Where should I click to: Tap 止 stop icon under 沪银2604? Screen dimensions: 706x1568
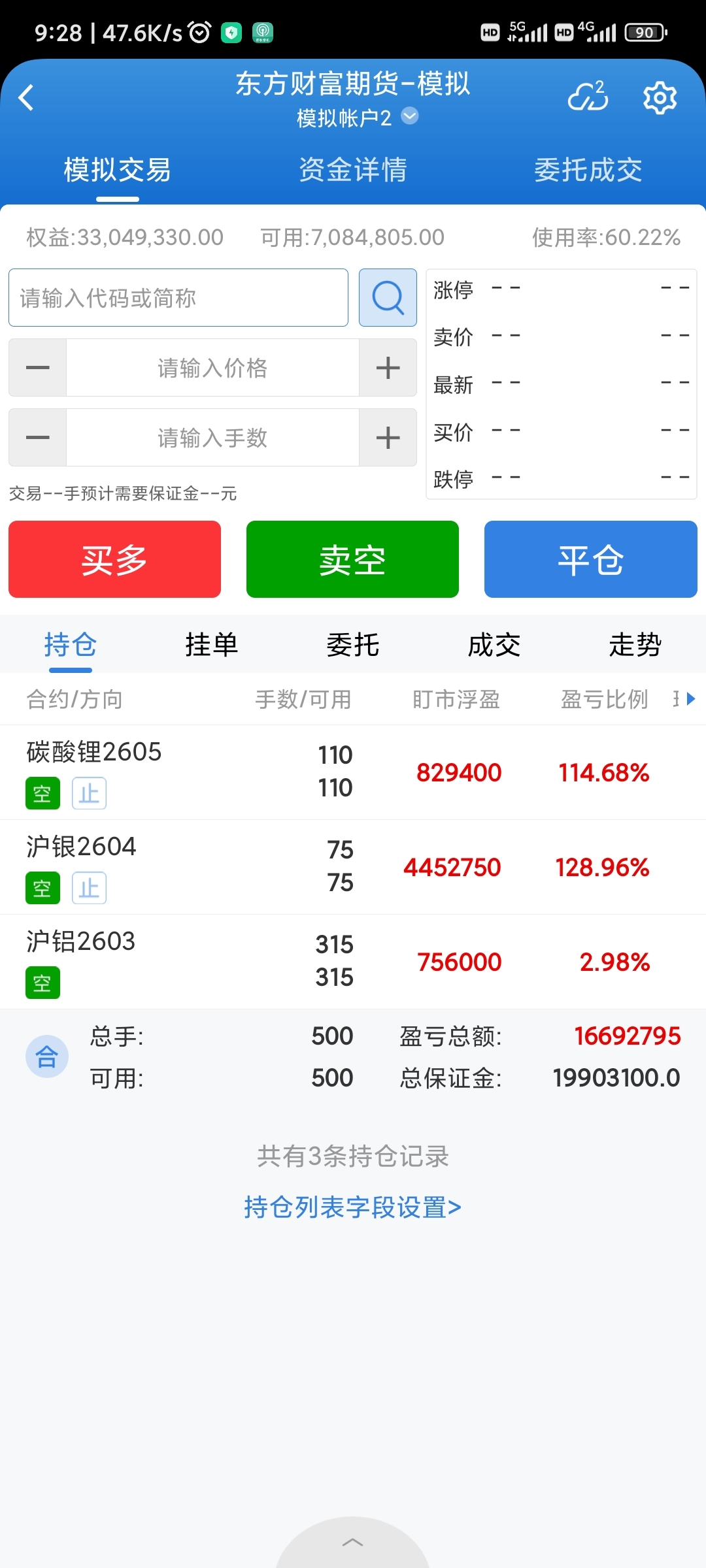click(x=89, y=888)
